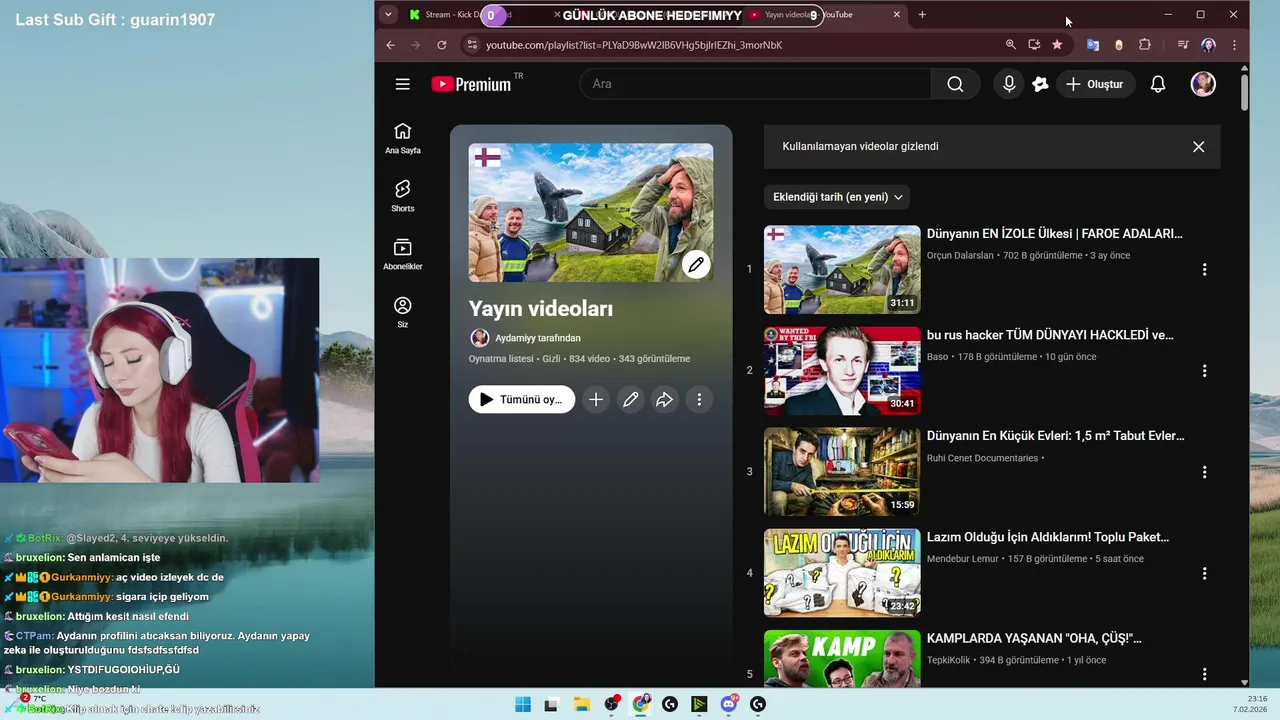Go to Ana Sayfa in sidebar
This screenshot has height=720, width=1280.
[x=403, y=138]
